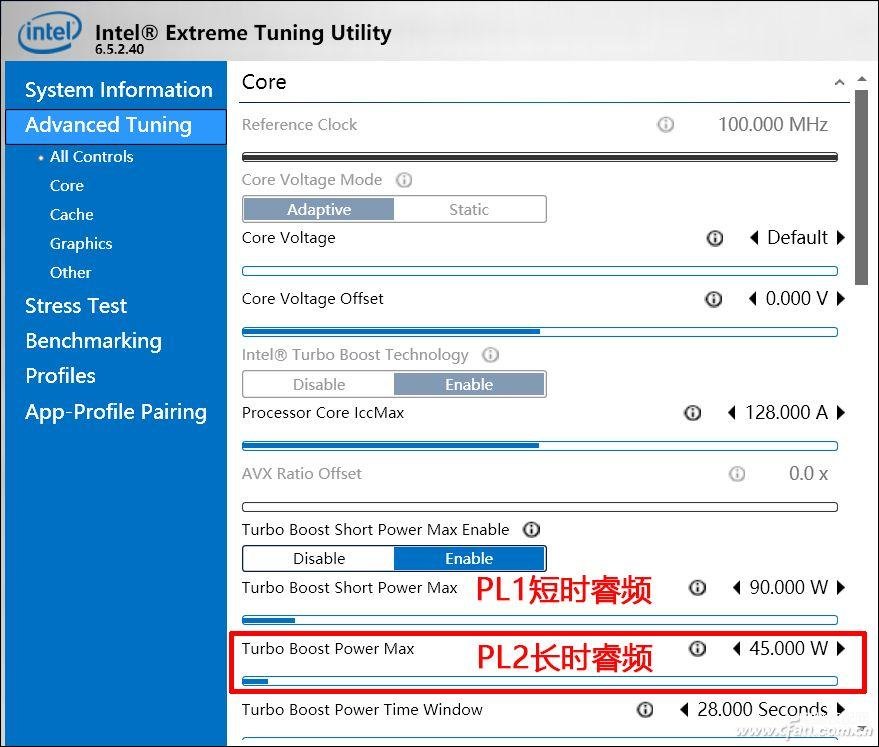Go to Benchmarking section
The width and height of the screenshot is (879, 747).
(94, 341)
